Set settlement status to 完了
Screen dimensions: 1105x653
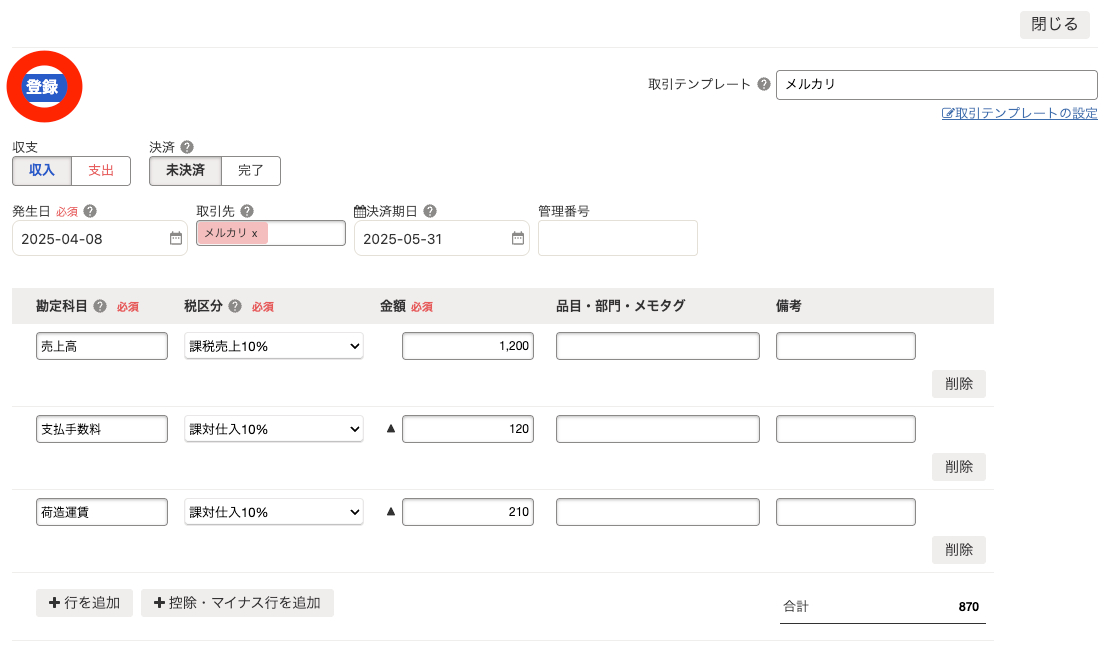pos(250,171)
